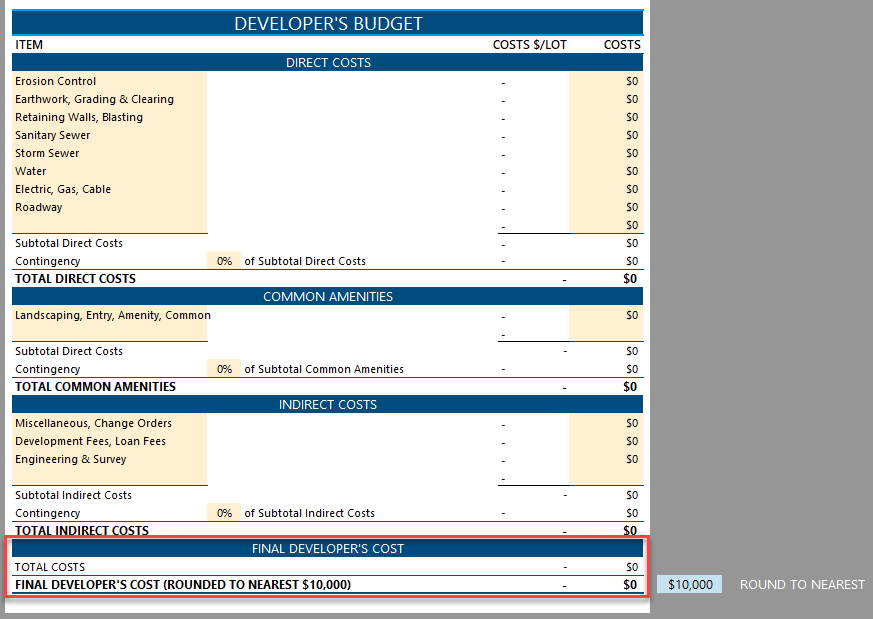Edit the Subtotal Direct Costs contingency percentage

[222, 260]
